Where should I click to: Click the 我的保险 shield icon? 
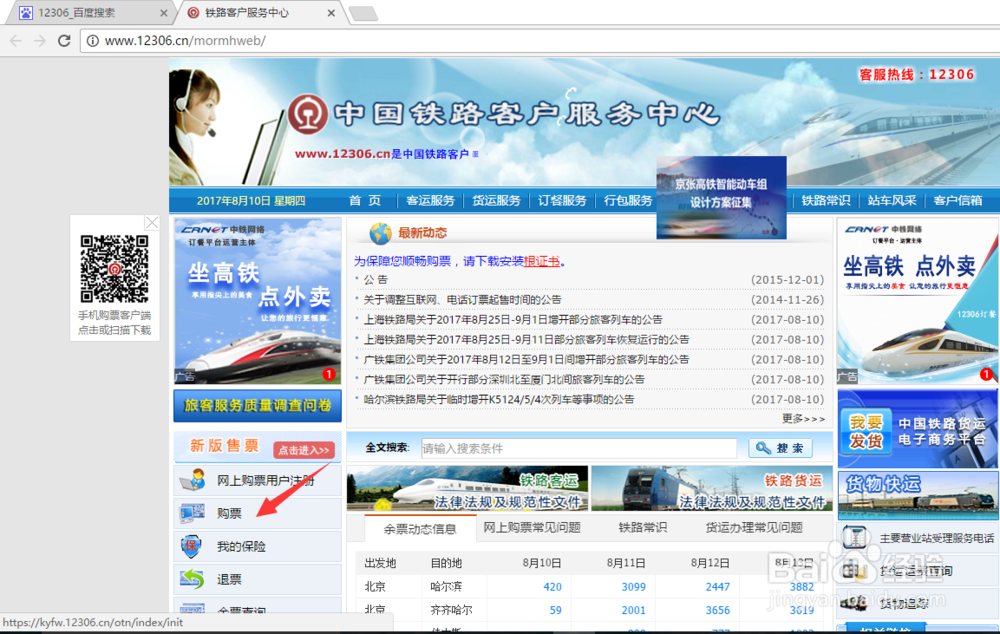[x=191, y=546]
